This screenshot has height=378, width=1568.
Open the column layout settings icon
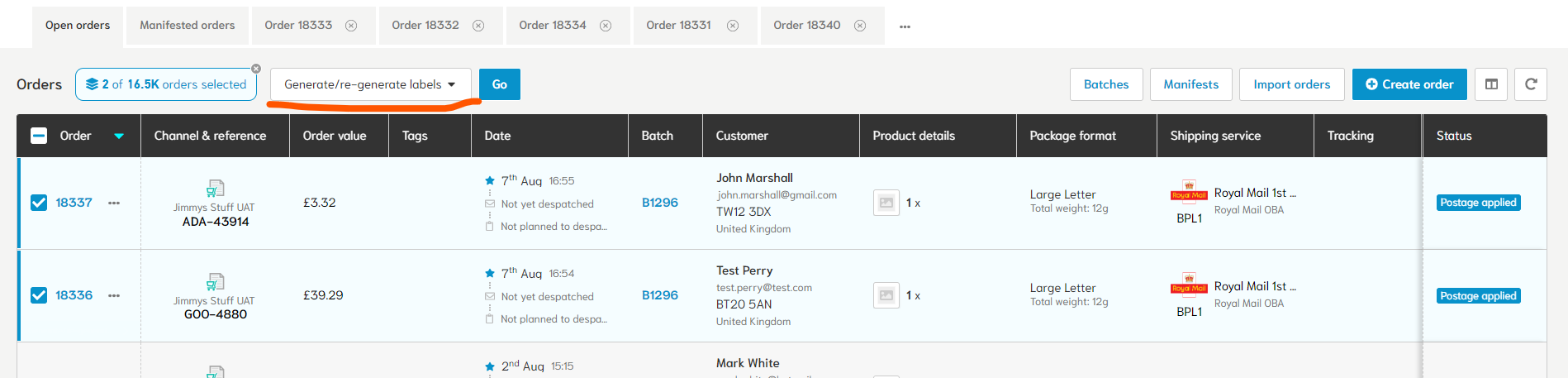click(1491, 84)
